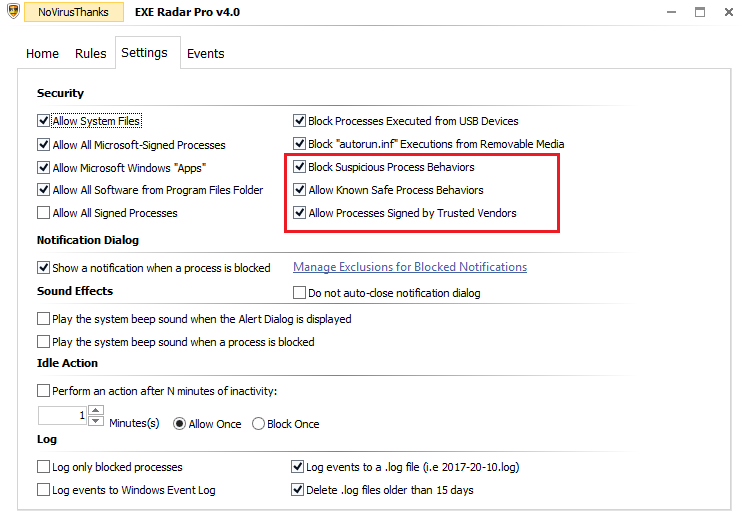749x525 pixels.
Task: Decrease inactivity minutes with down arrow
Action: click(96, 420)
